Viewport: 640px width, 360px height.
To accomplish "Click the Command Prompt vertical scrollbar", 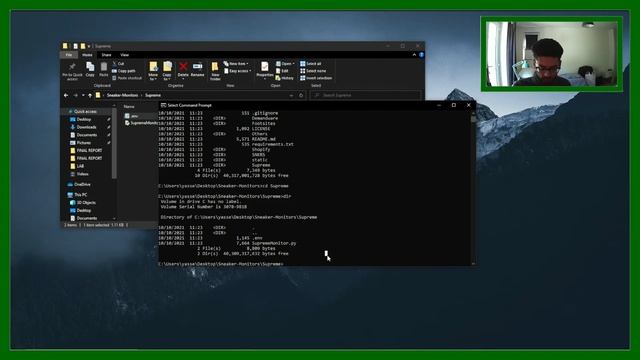I will (473, 188).
